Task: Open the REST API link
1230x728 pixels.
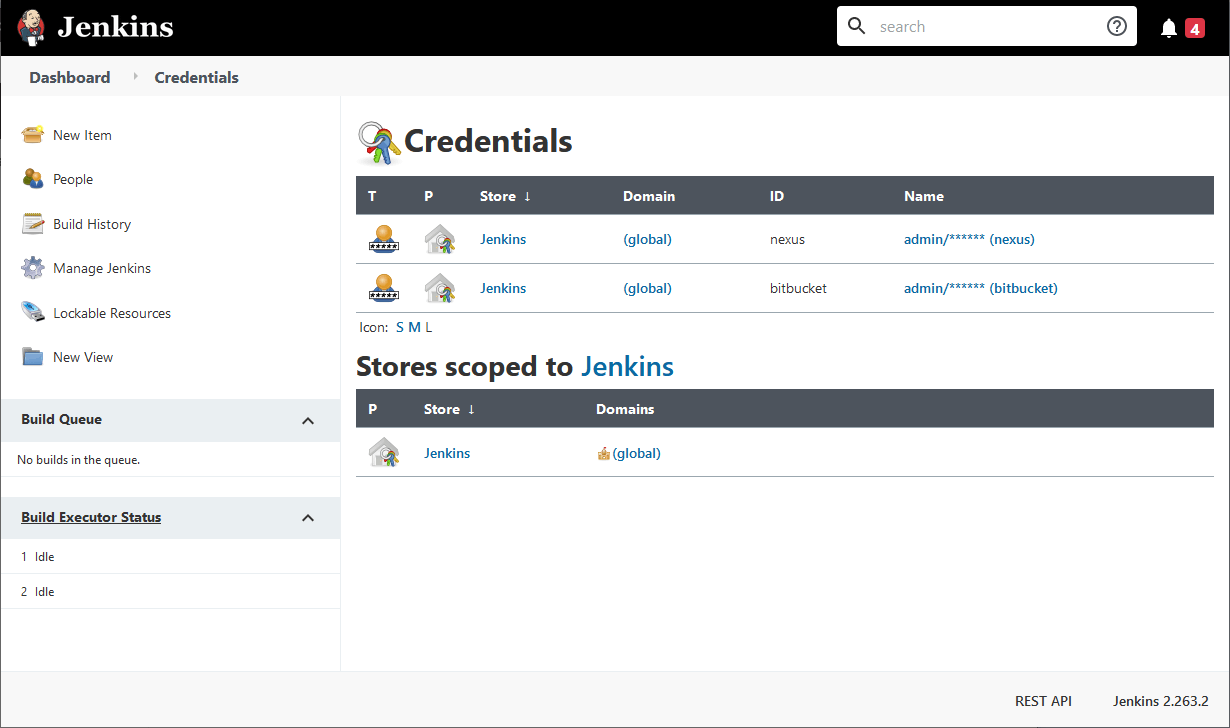Action: 1043,701
